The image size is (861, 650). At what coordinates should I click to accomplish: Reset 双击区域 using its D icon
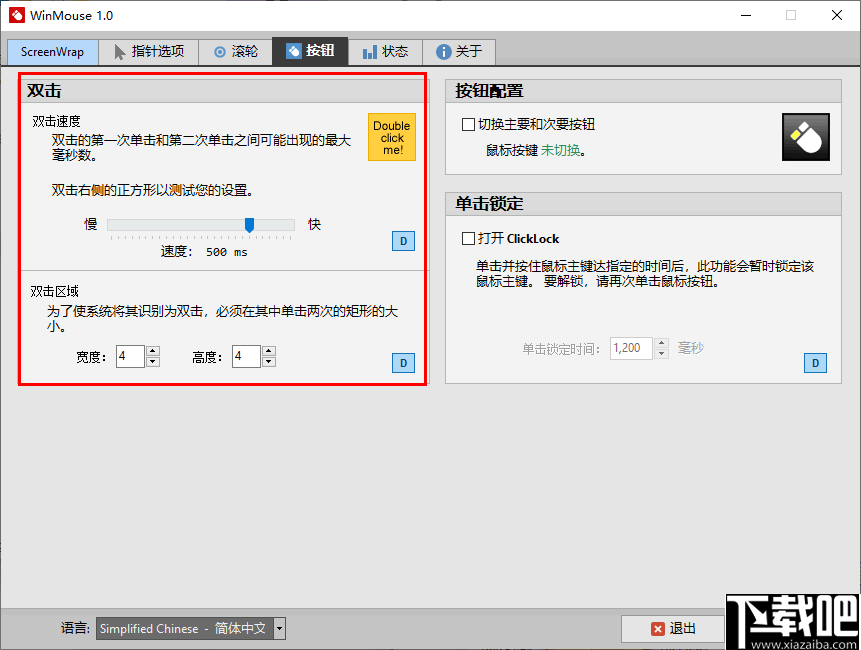[403, 363]
